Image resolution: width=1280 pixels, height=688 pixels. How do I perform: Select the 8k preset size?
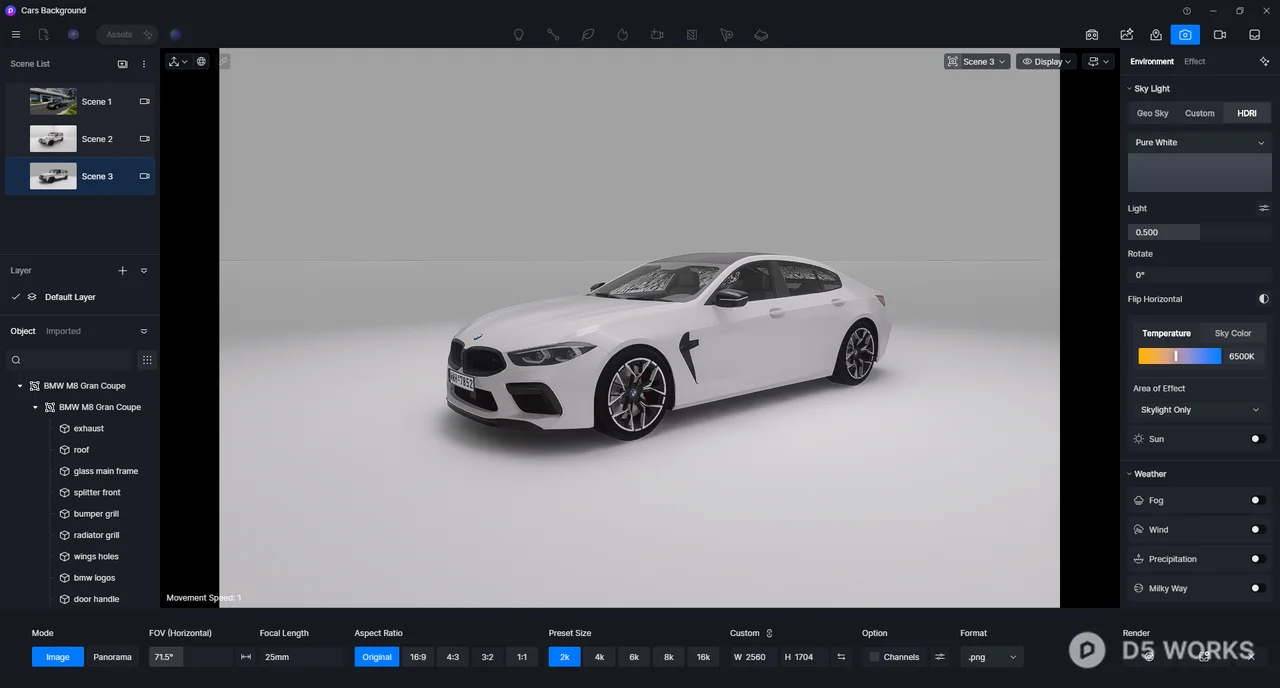(669, 657)
